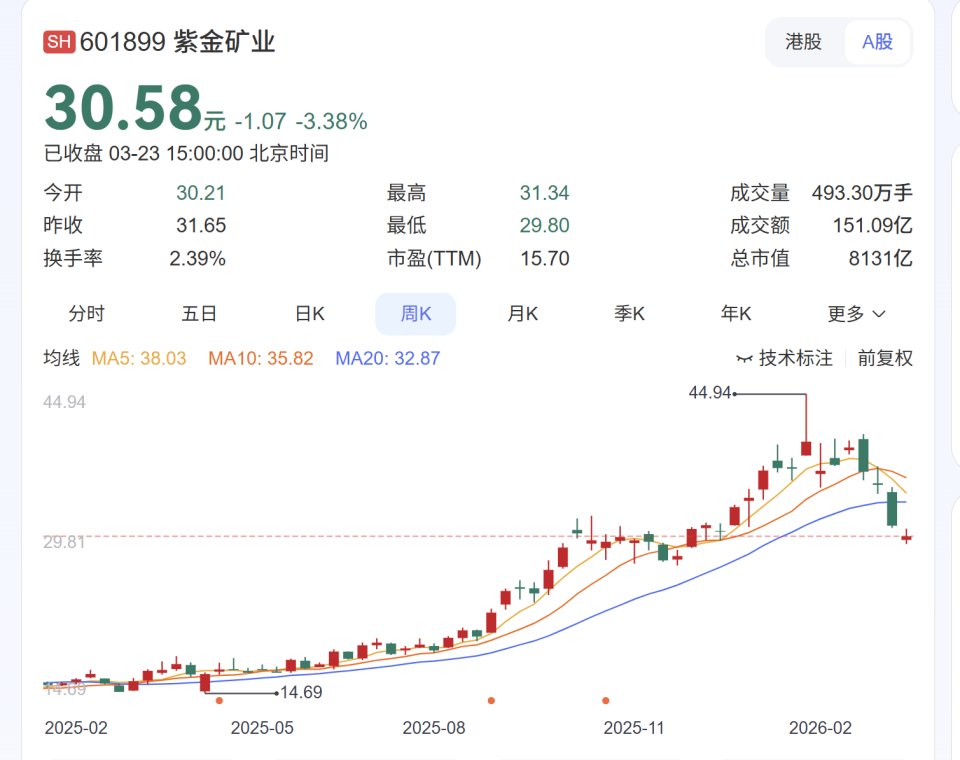Switch to 月K chart tab
The height and width of the screenshot is (760, 960).
[522, 314]
